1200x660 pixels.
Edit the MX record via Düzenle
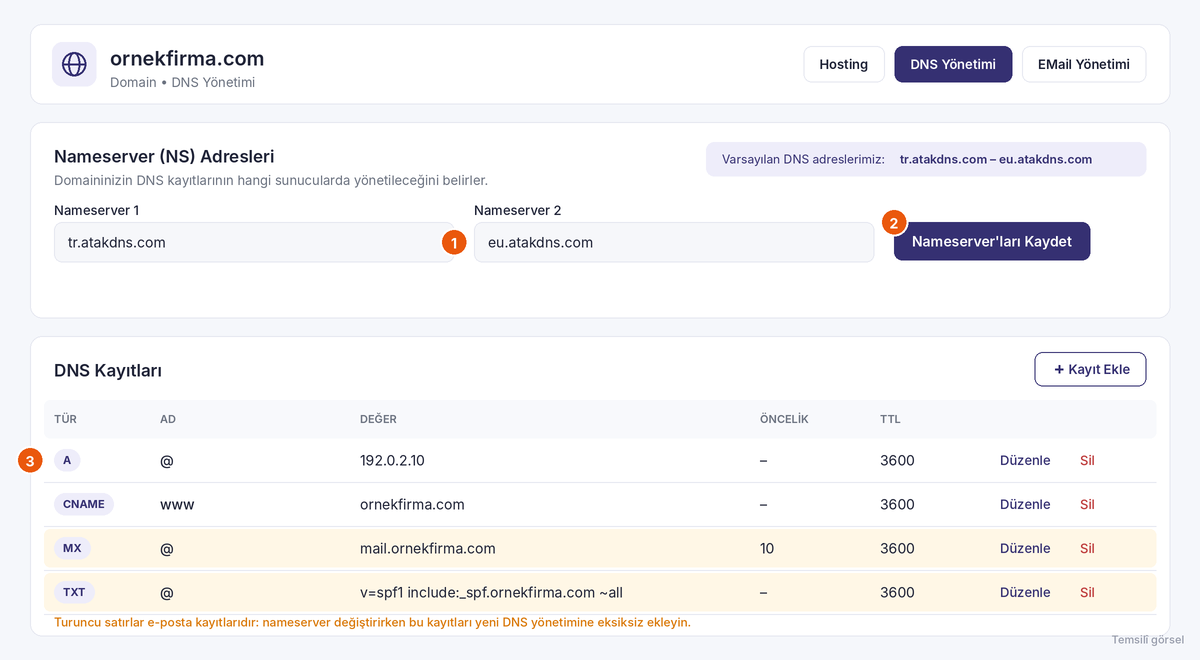tap(1025, 548)
